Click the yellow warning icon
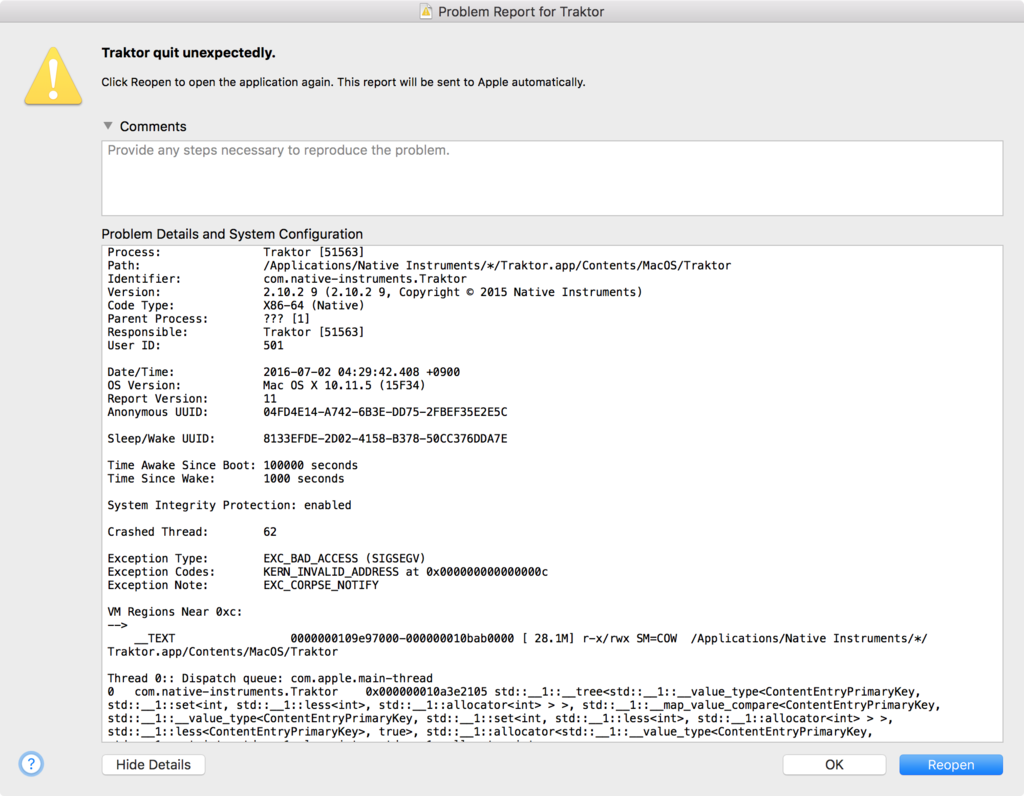The width and height of the screenshot is (1024, 796). 53,76
